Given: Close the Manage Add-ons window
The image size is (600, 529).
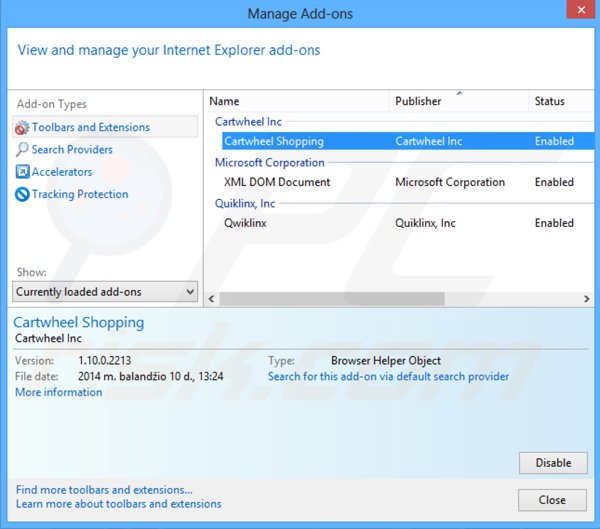Looking at the screenshot, I should (580, 9).
